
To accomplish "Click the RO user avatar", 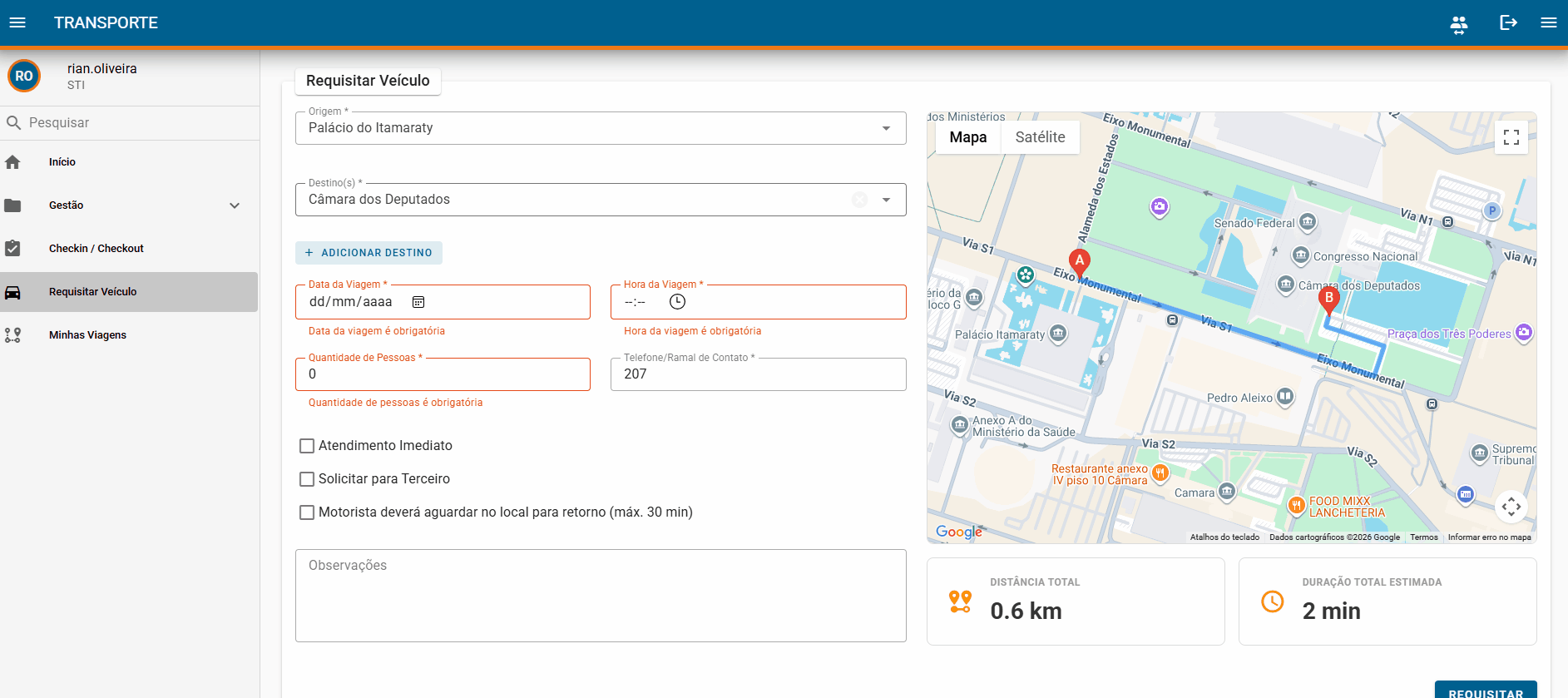I will tap(24, 76).
